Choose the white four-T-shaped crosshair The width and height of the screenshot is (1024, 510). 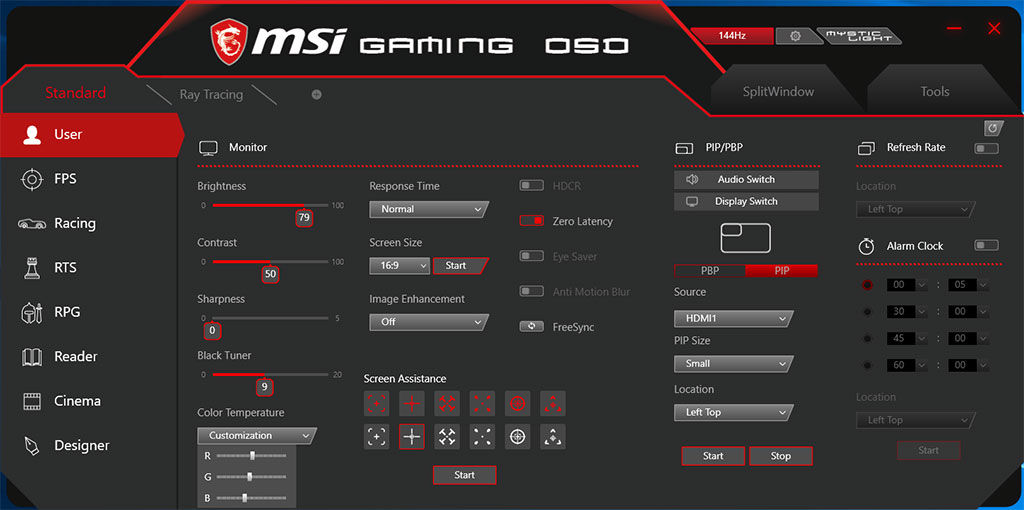click(x=447, y=437)
